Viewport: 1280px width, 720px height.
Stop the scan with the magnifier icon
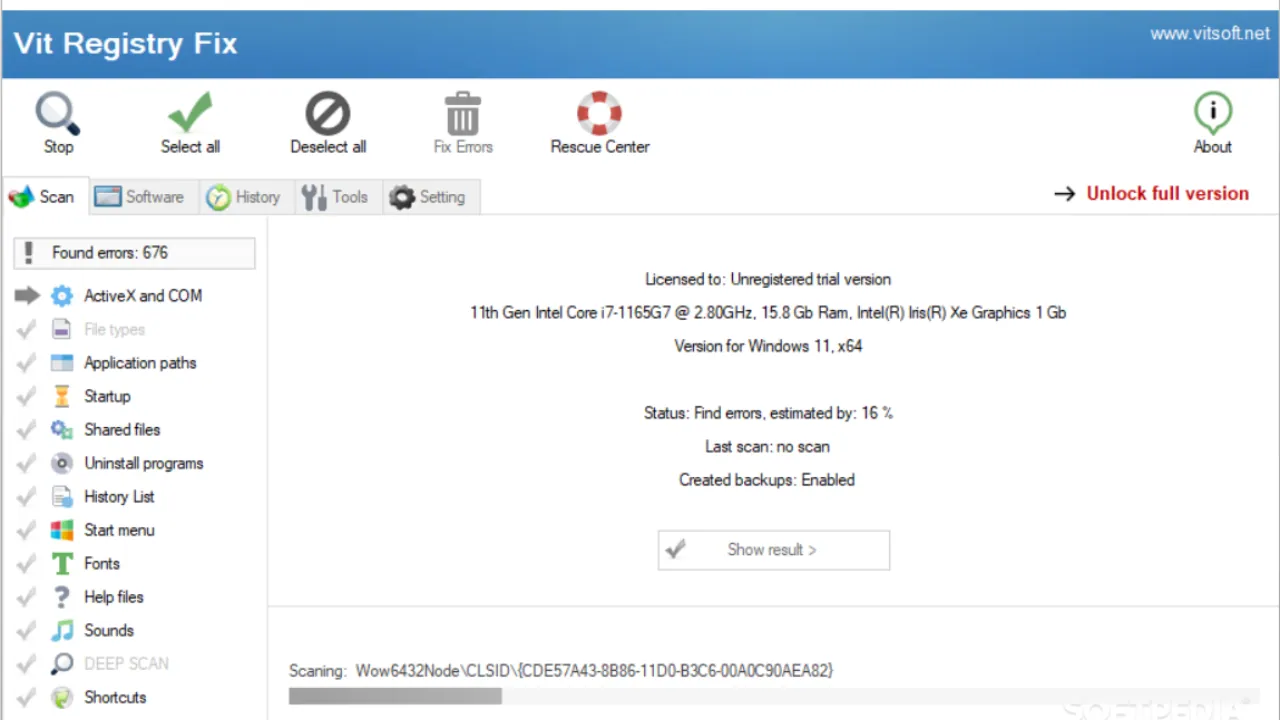click(x=58, y=114)
